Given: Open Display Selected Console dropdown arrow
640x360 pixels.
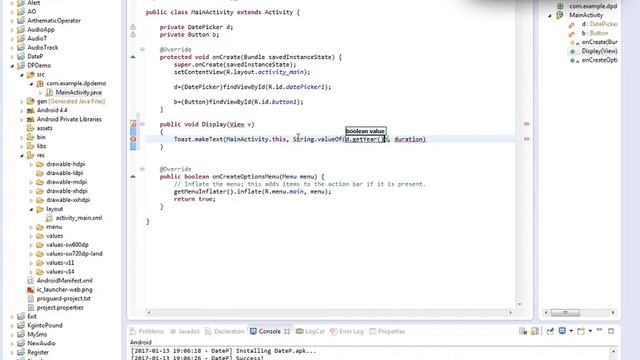Looking at the screenshot, I should click(x=571, y=331).
